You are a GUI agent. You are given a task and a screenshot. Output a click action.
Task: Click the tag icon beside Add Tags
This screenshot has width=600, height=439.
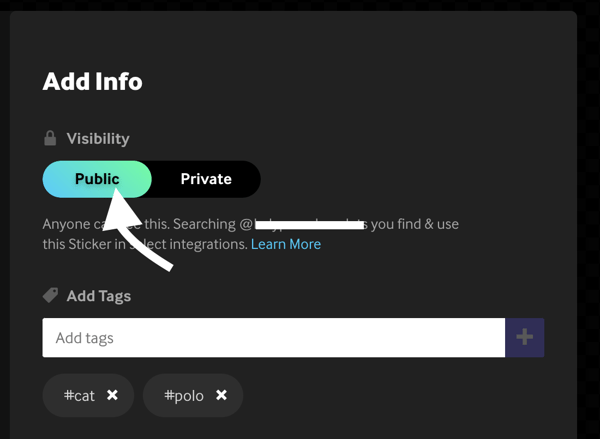click(50, 295)
